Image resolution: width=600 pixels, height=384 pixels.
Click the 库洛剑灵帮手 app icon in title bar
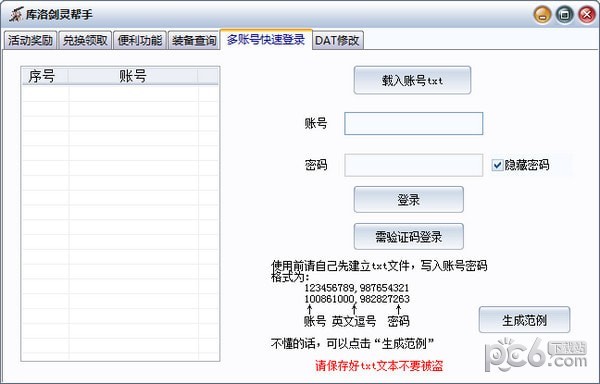16,15
